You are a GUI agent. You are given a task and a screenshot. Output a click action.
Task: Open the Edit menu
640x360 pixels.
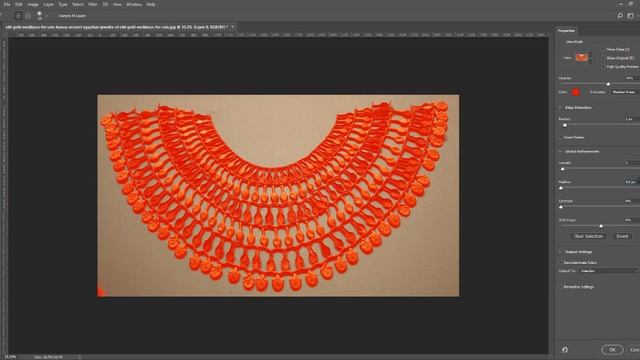(19, 4)
